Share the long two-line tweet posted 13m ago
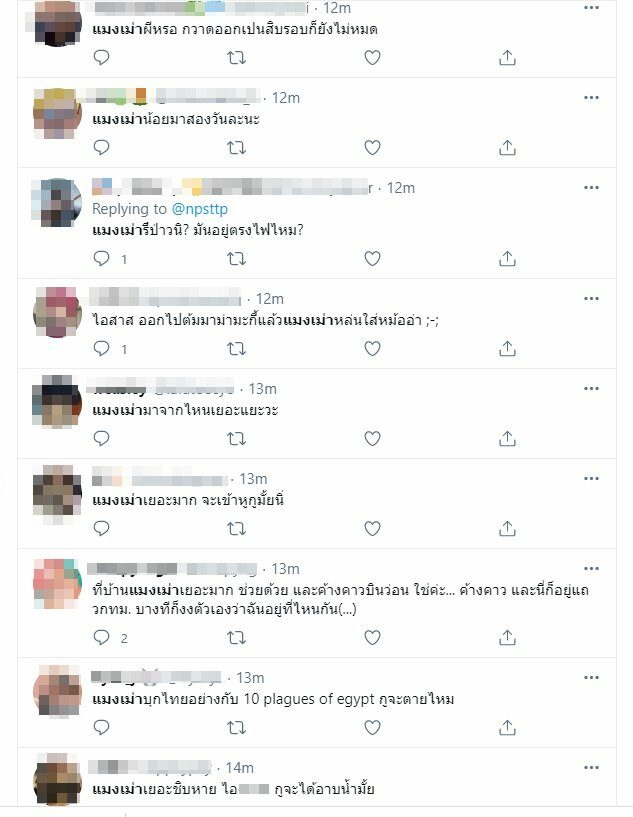Viewport: 633px width, 817px height. tap(507, 637)
